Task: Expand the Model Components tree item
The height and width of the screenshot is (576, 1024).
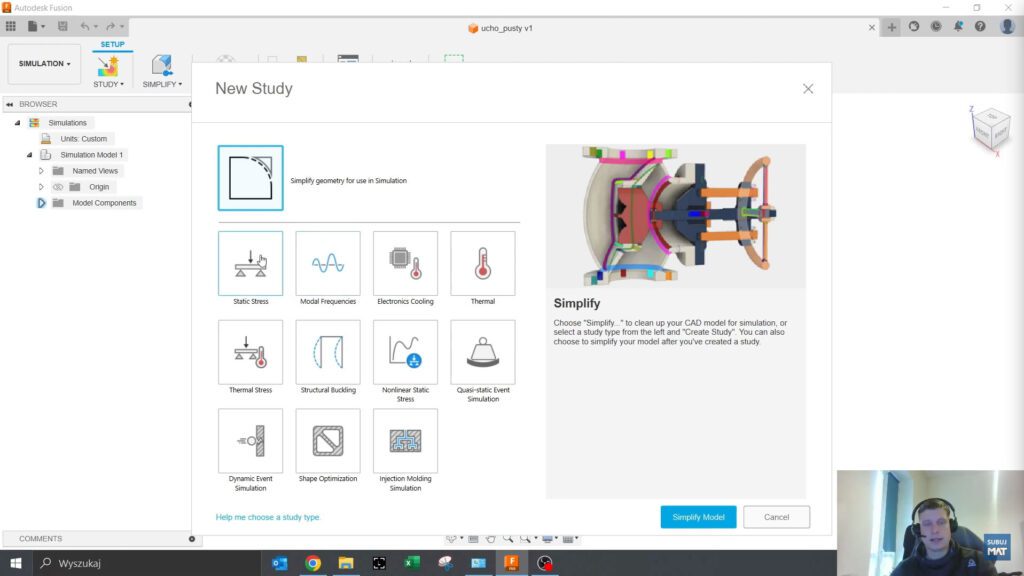Action: point(39,202)
